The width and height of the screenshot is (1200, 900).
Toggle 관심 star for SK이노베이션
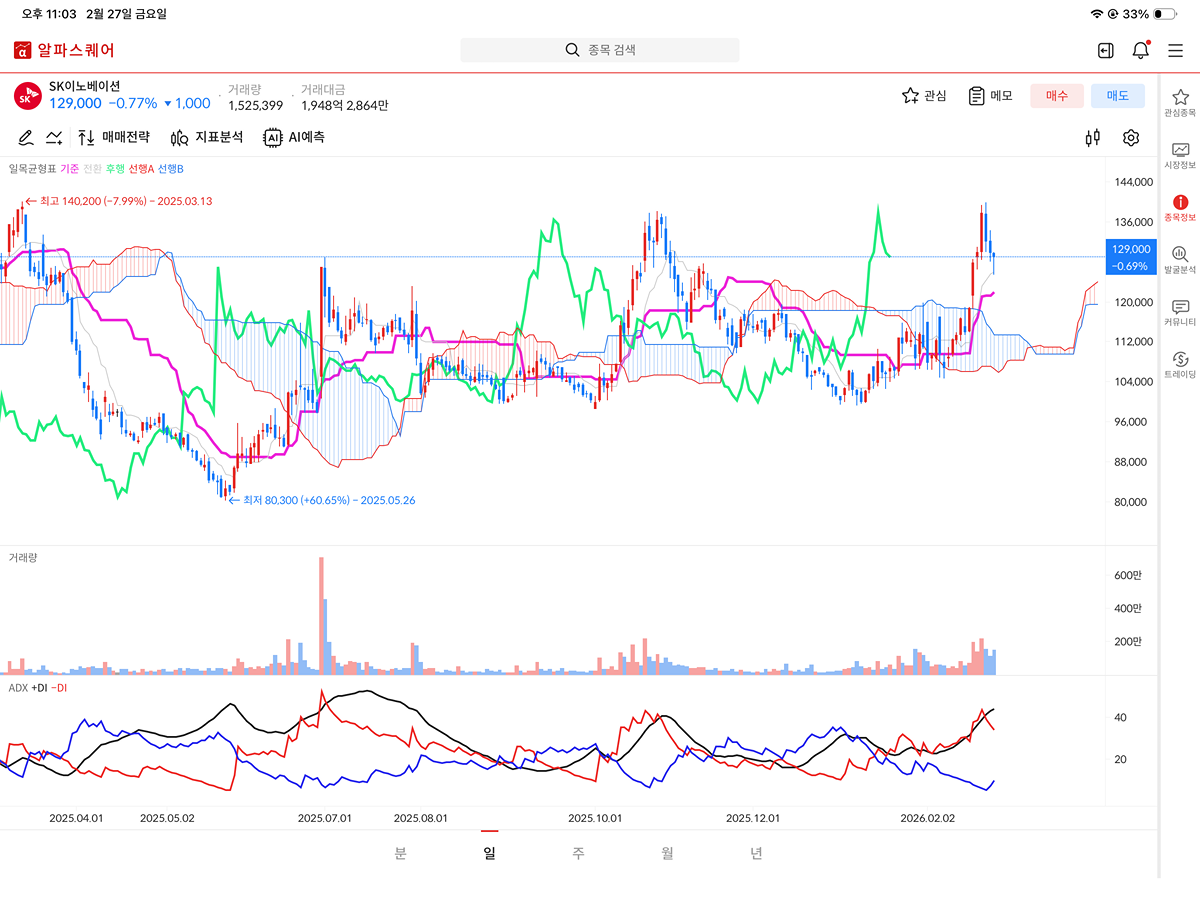923,96
